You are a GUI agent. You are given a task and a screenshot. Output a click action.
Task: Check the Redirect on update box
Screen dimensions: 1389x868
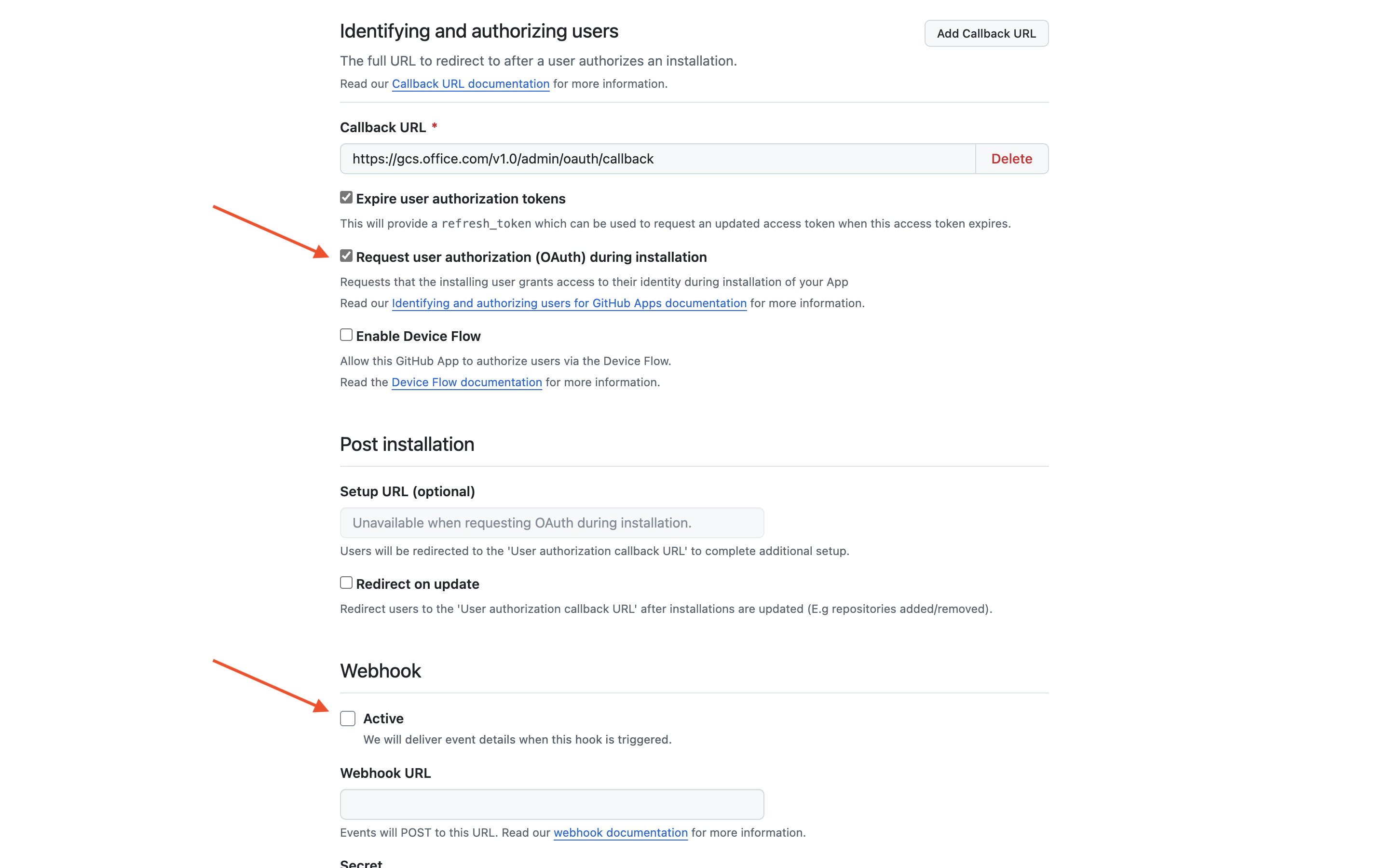pos(346,583)
